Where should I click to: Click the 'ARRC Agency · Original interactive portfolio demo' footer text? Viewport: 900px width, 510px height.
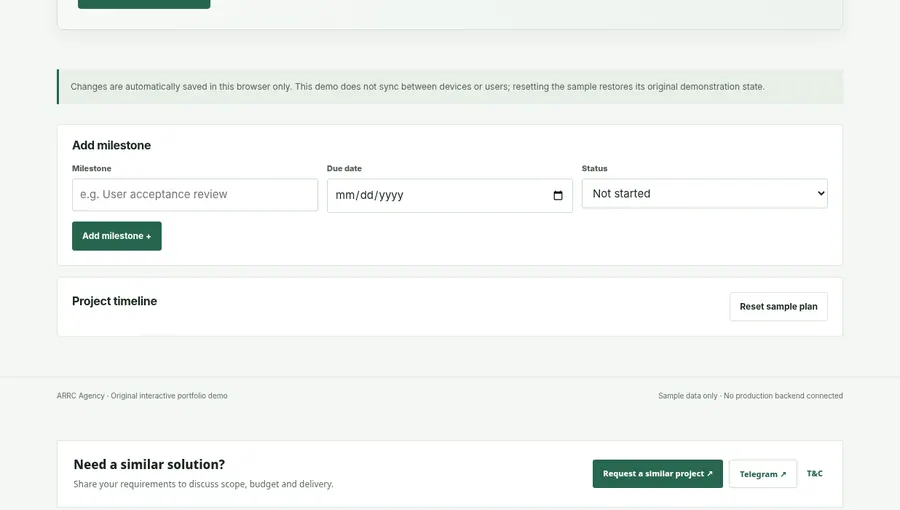pyautogui.click(x=142, y=396)
